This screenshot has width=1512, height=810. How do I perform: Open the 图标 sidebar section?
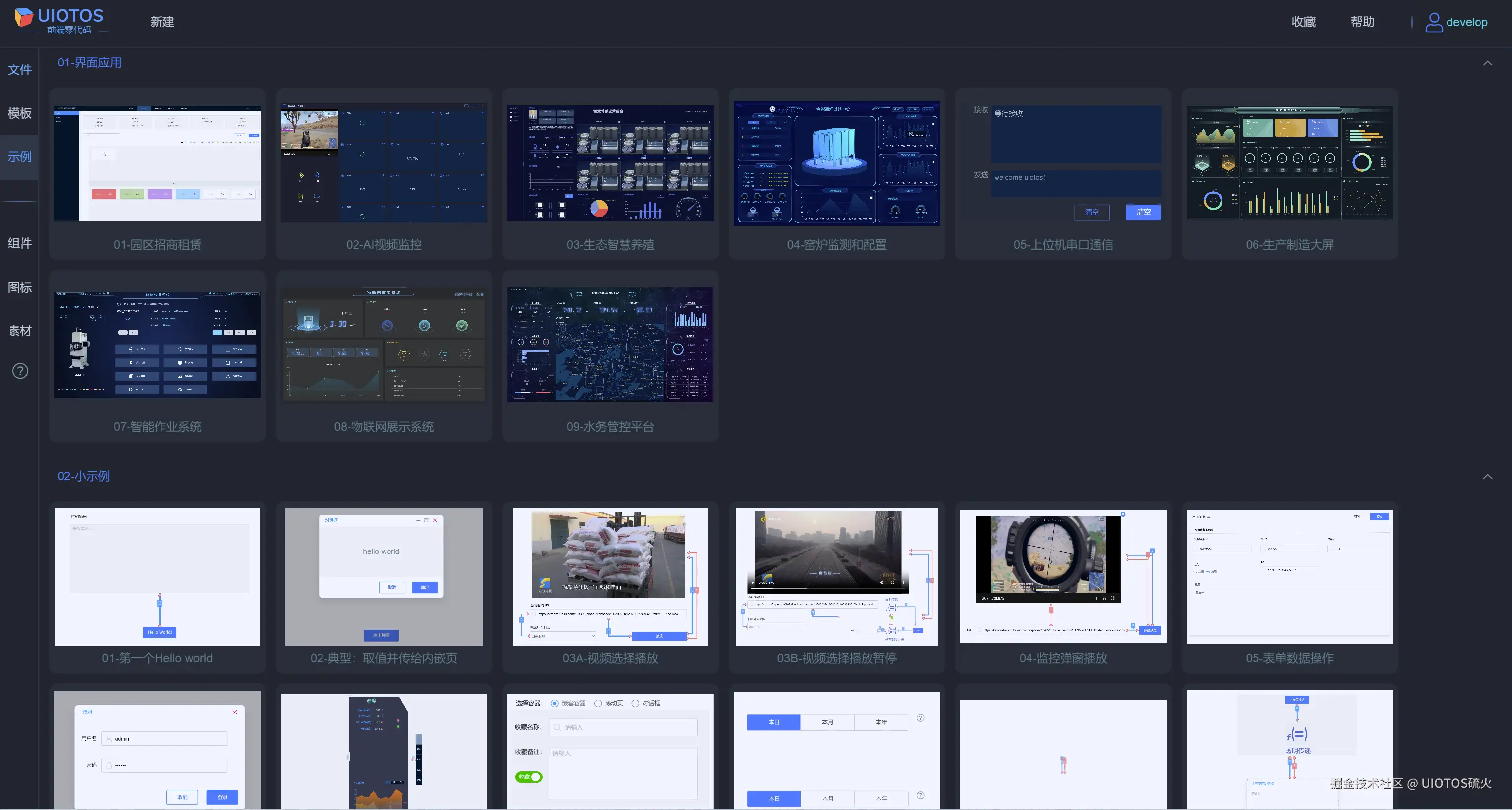coord(19,287)
